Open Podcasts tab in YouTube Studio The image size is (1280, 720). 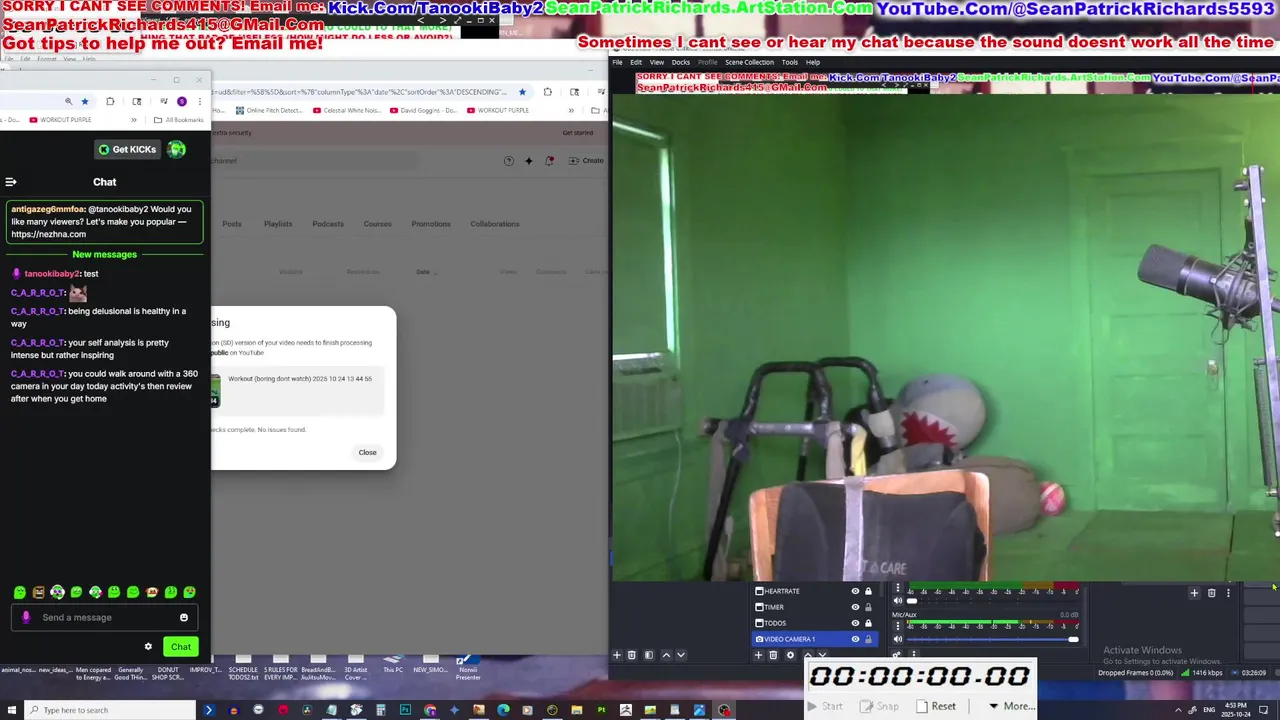[328, 224]
